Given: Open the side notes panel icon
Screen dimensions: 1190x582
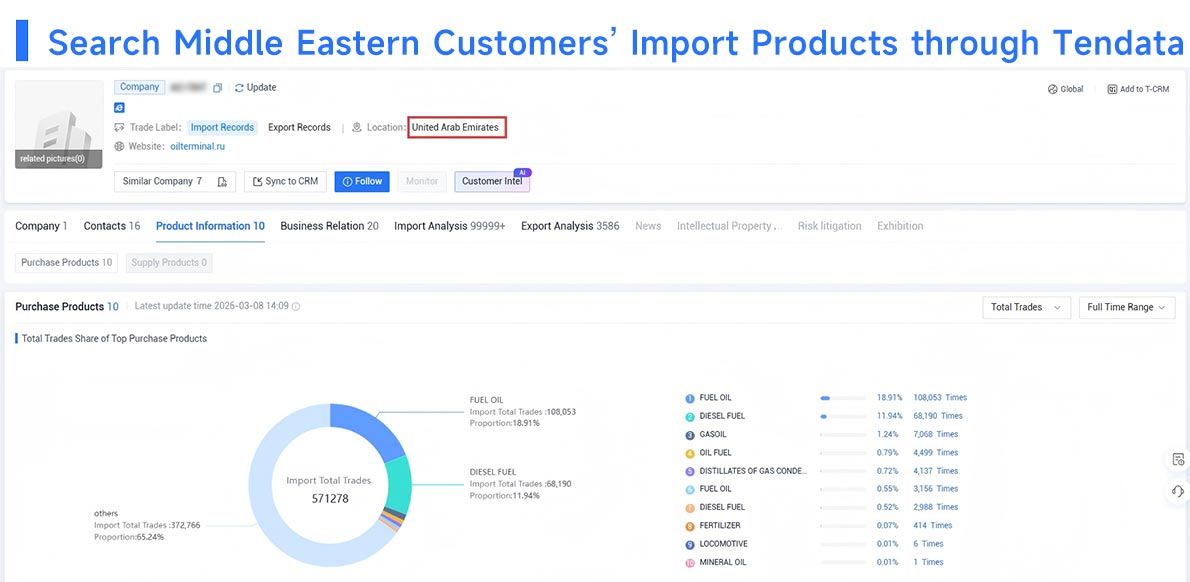Looking at the screenshot, I should point(1178,459).
